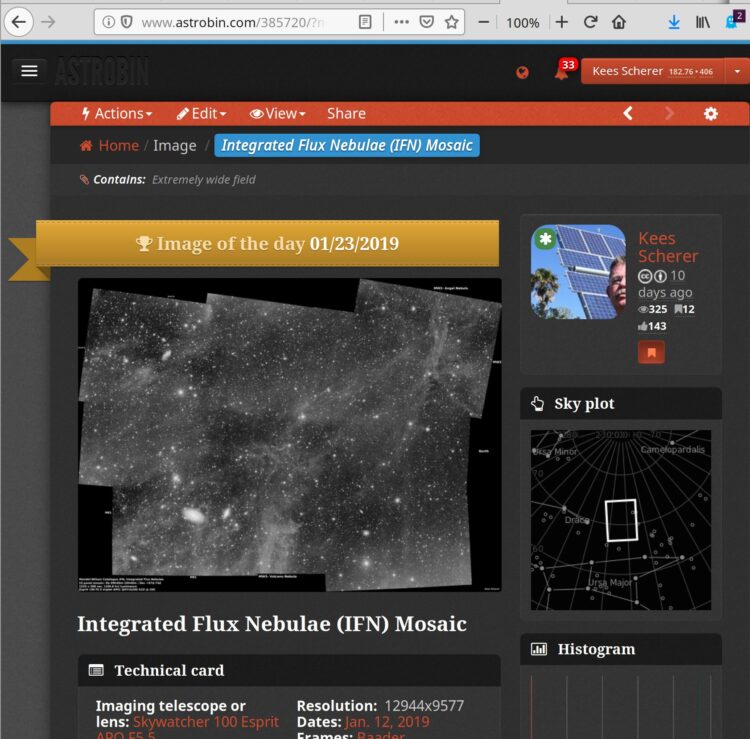The width and height of the screenshot is (750, 739).
Task: Open the IFN mosaic main image
Action: 290,435
